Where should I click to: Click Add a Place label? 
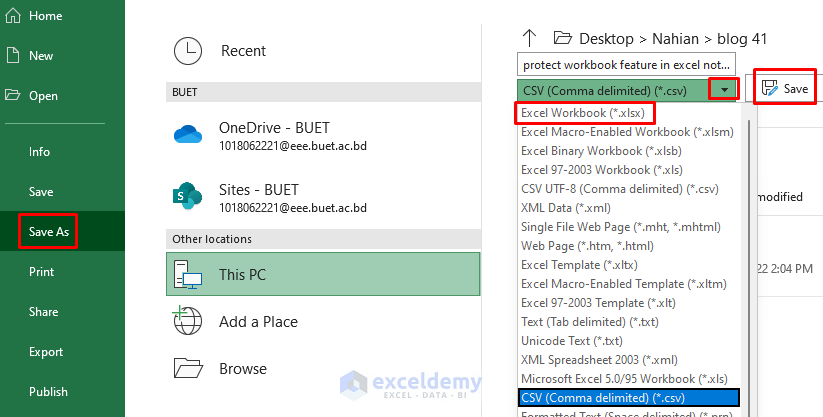[x=258, y=321]
